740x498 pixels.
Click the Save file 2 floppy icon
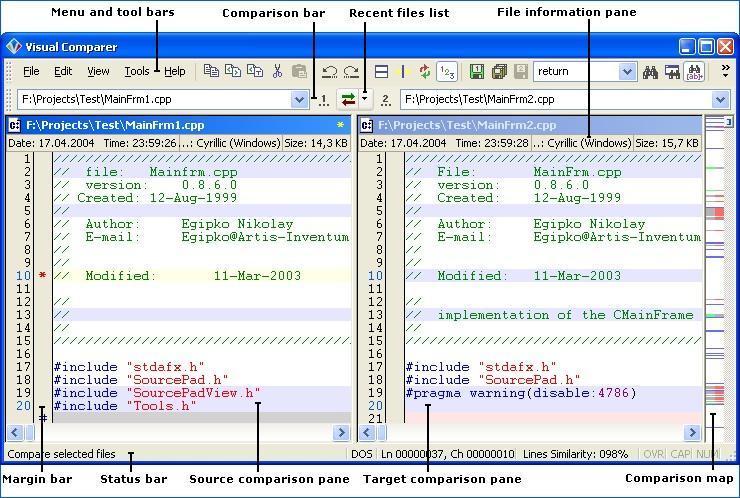click(521, 72)
